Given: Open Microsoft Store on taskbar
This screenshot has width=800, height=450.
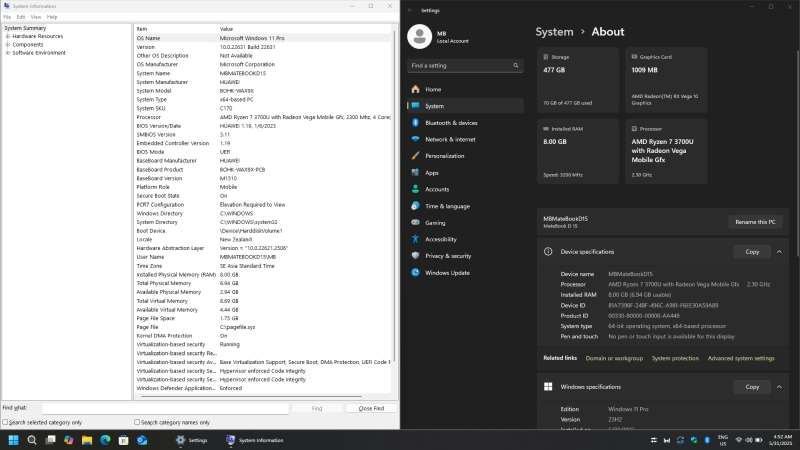Looking at the screenshot, I should click(x=123, y=440).
